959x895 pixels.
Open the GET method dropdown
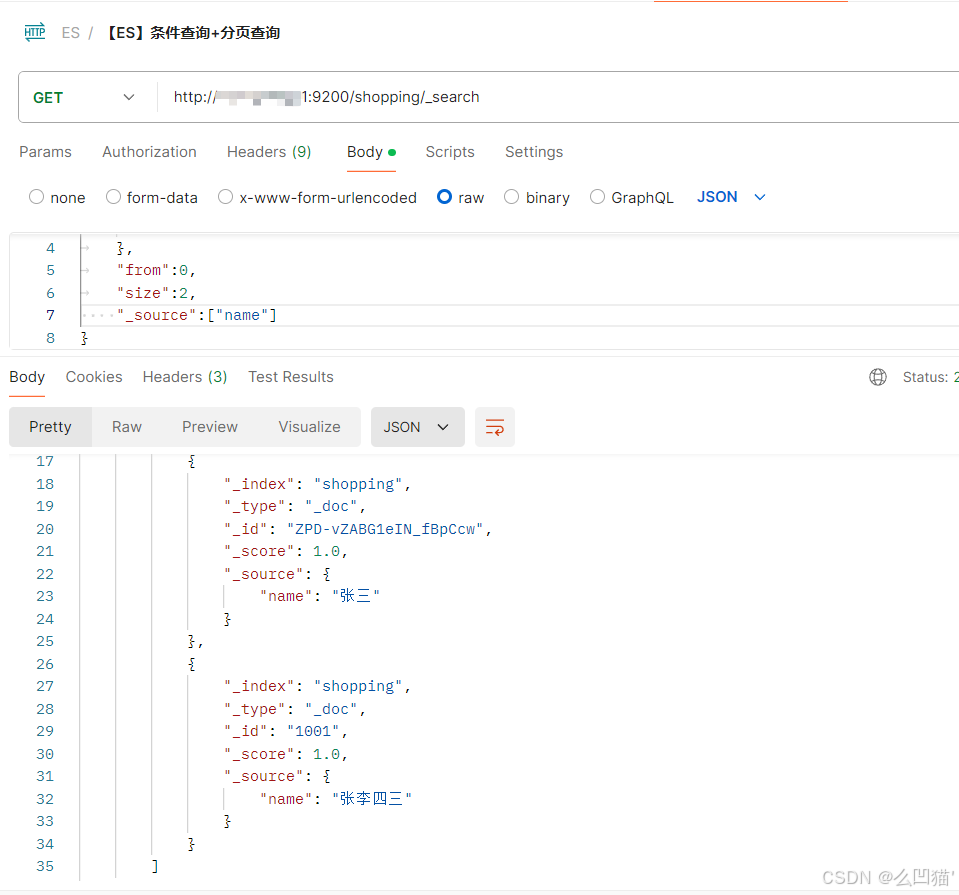(x=85, y=97)
